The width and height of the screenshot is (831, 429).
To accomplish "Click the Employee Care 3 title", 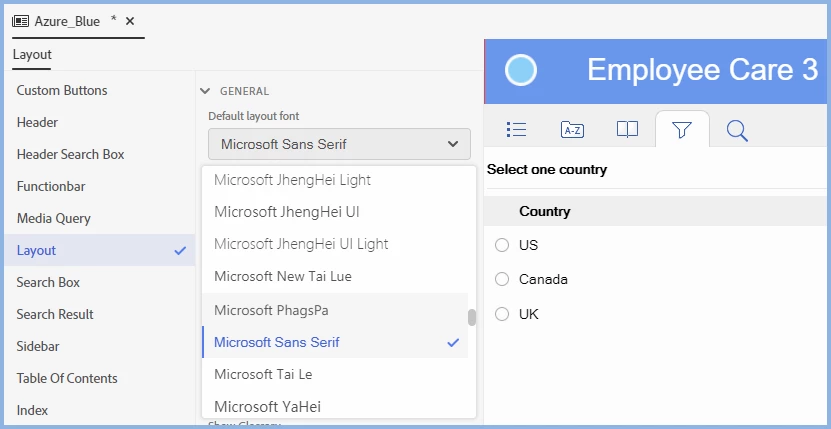I will [x=702, y=70].
